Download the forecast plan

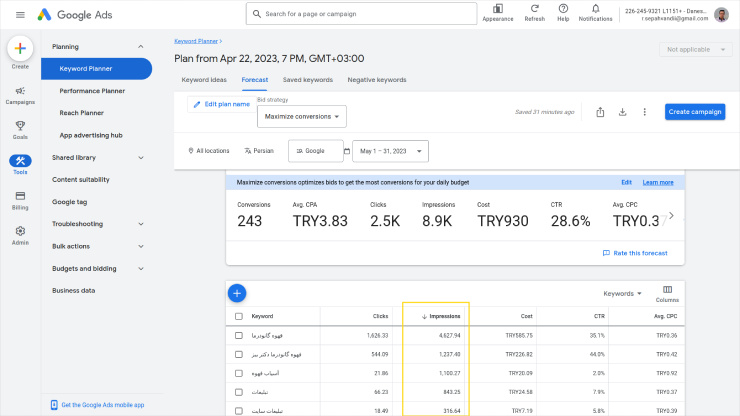[x=622, y=112]
